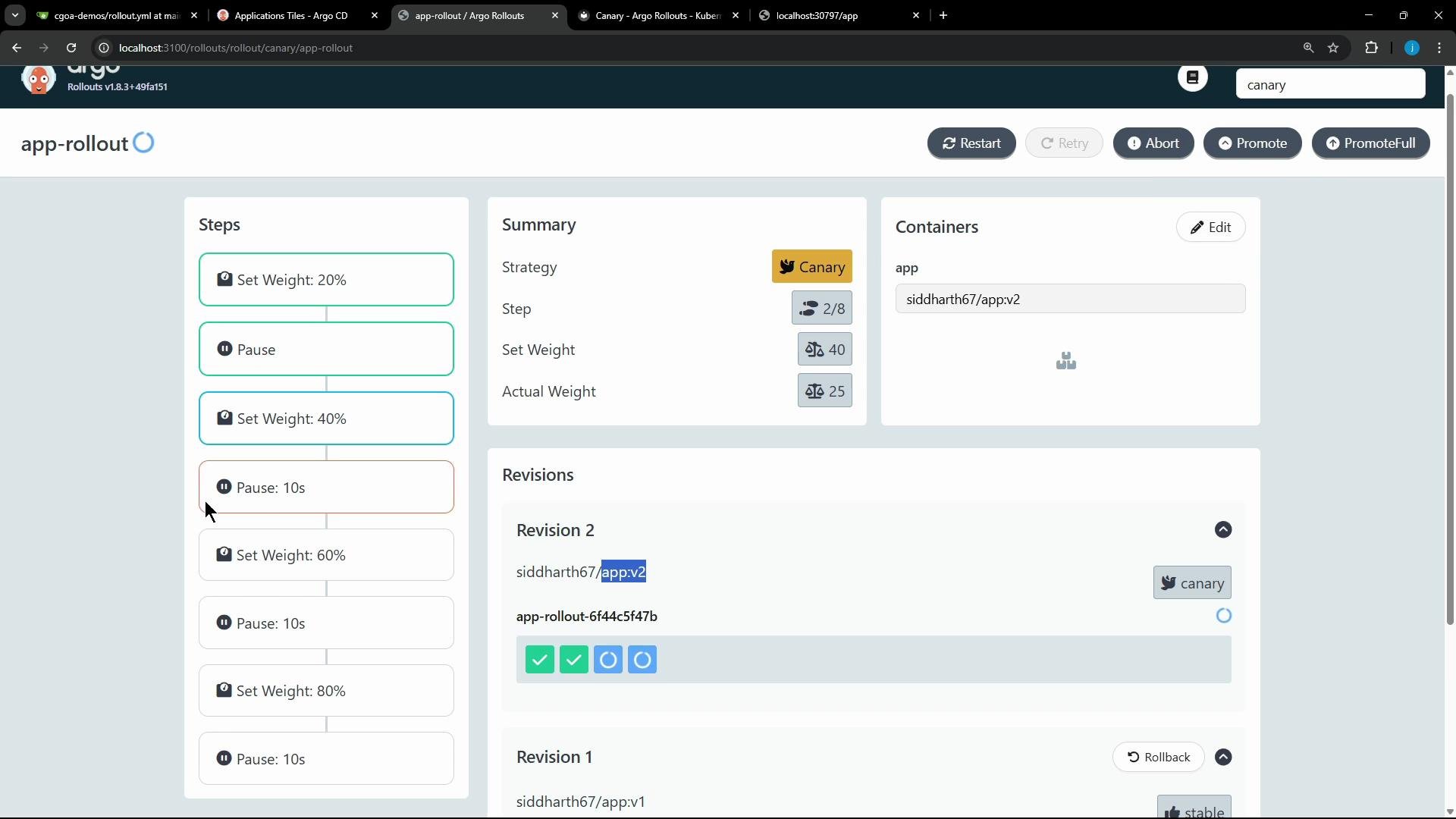Collapse Revision 2 section
This screenshot has width=1456, height=819.
[x=1222, y=530]
